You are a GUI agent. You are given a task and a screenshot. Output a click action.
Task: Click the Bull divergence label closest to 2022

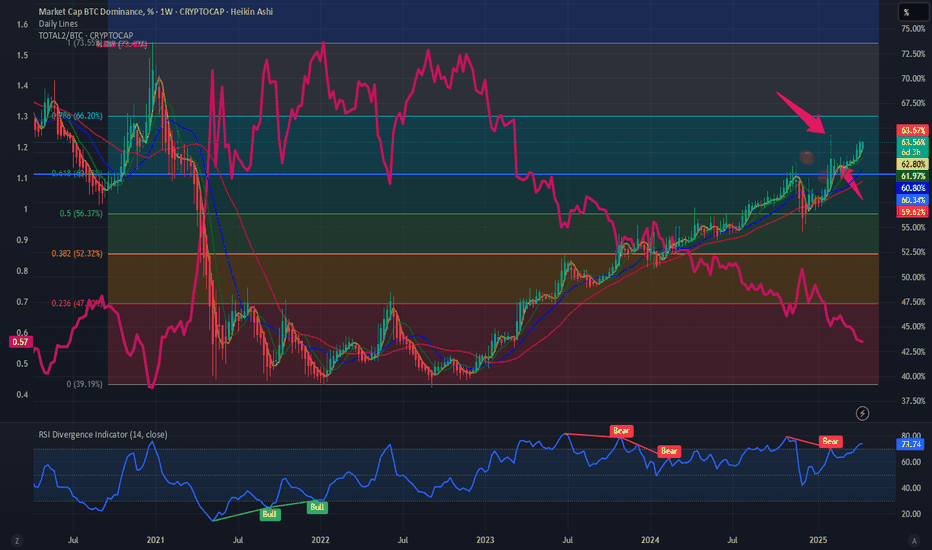click(x=317, y=507)
